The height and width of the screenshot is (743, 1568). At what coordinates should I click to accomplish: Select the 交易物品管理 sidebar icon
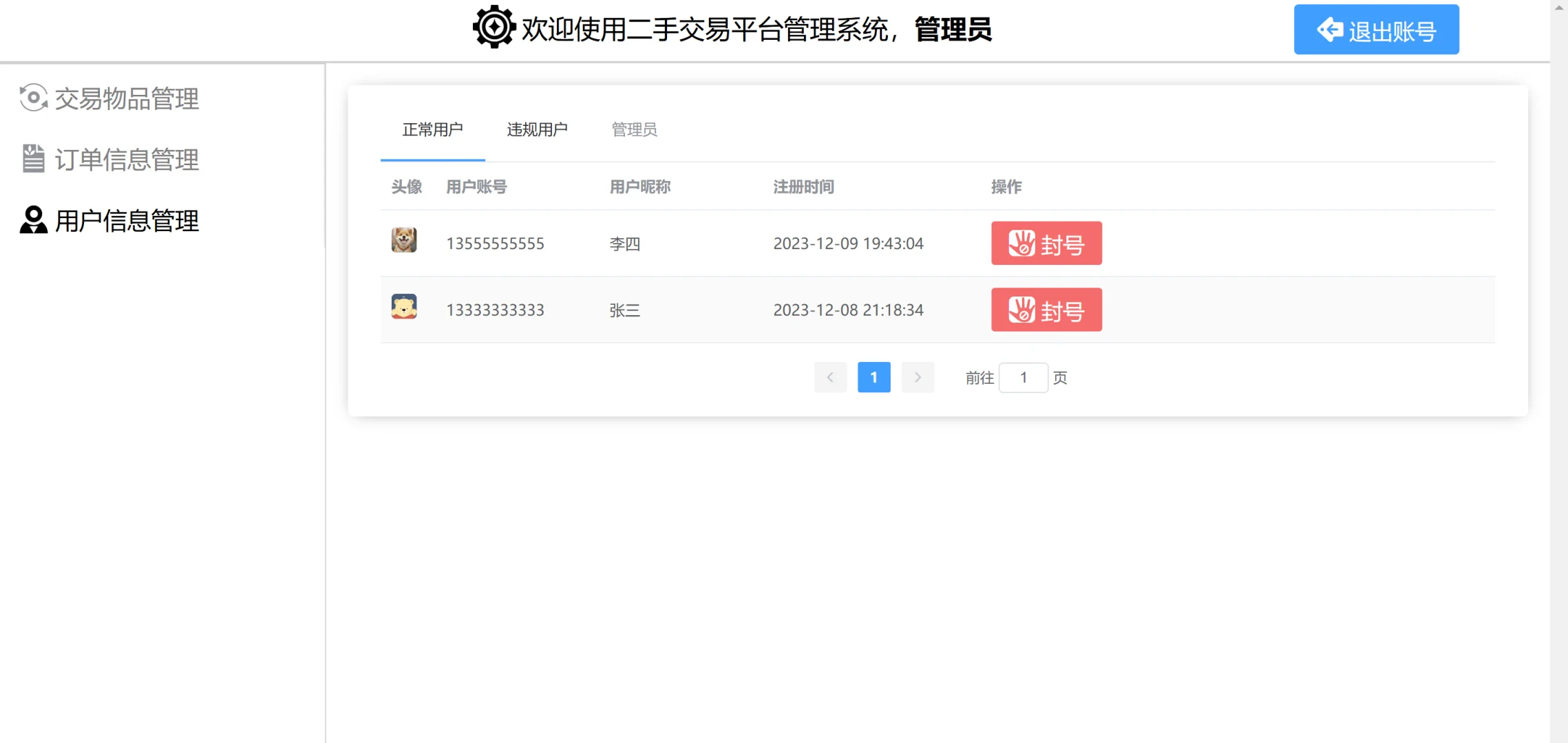tap(32, 99)
